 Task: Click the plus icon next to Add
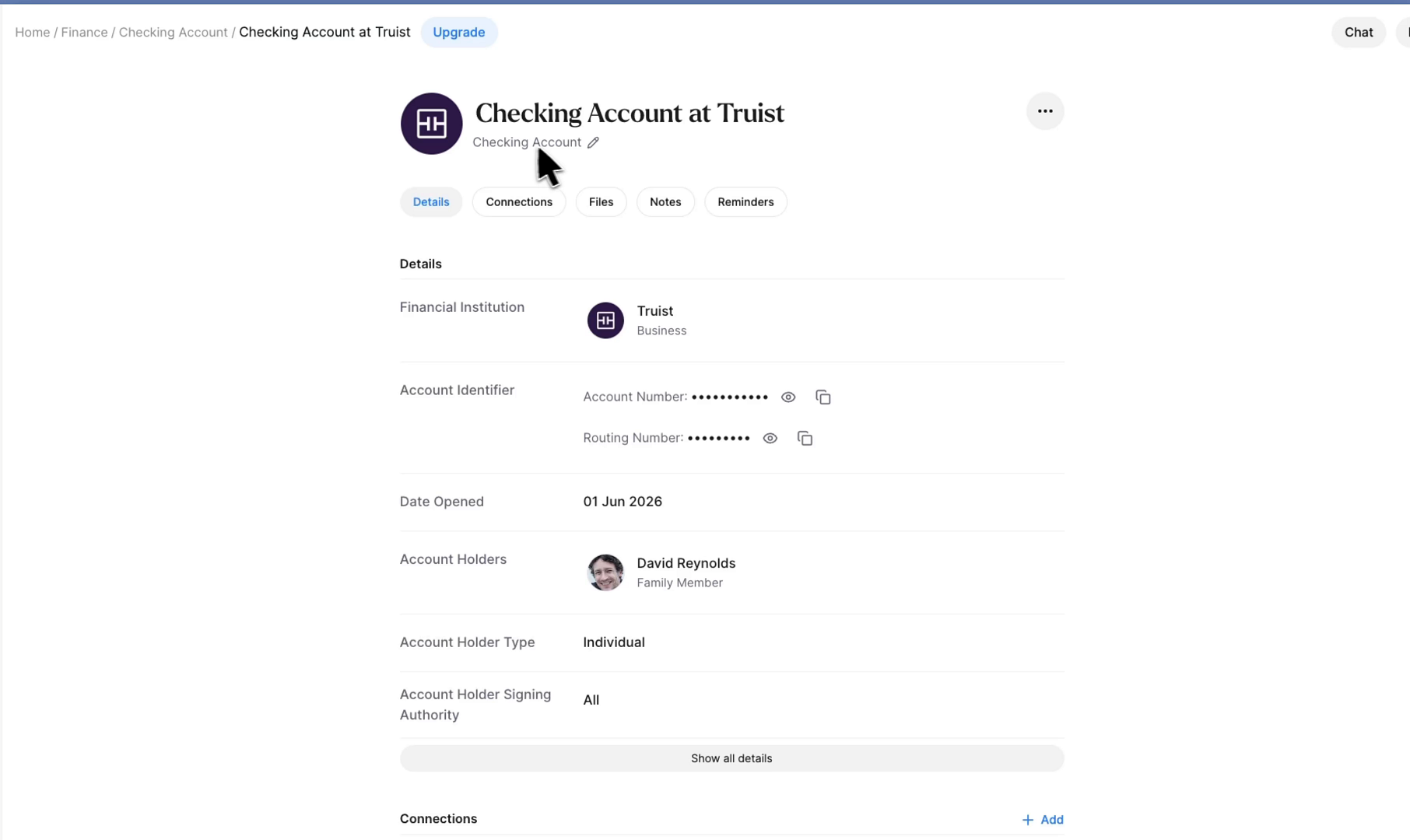coord(1027,820)
